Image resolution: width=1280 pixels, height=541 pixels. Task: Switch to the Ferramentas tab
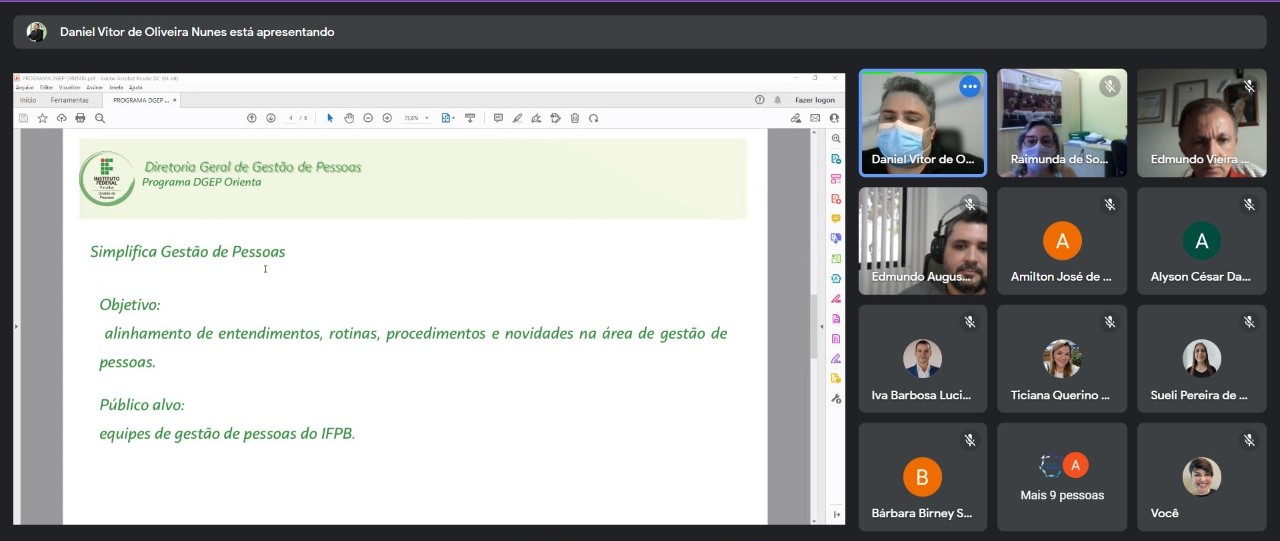point(70,100)
